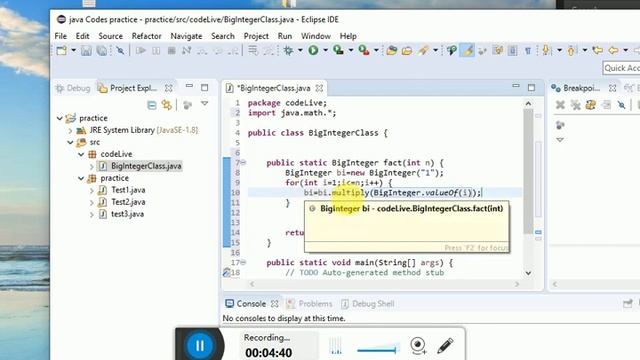
Task: Expand the Test1.java tree node
Action: click(x=91, y=191)
